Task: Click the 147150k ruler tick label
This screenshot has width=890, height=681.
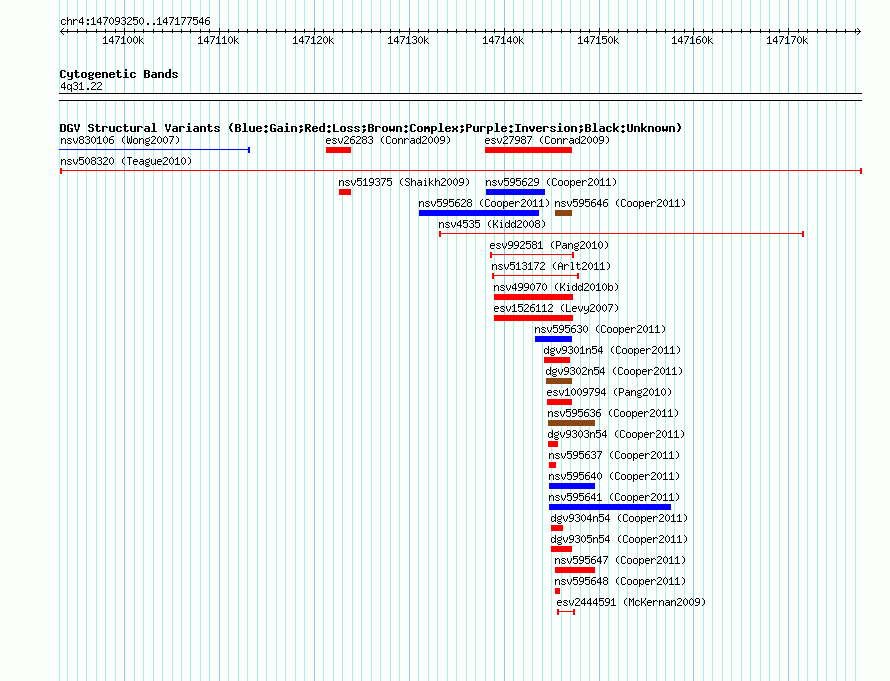Action: point(598,40)
